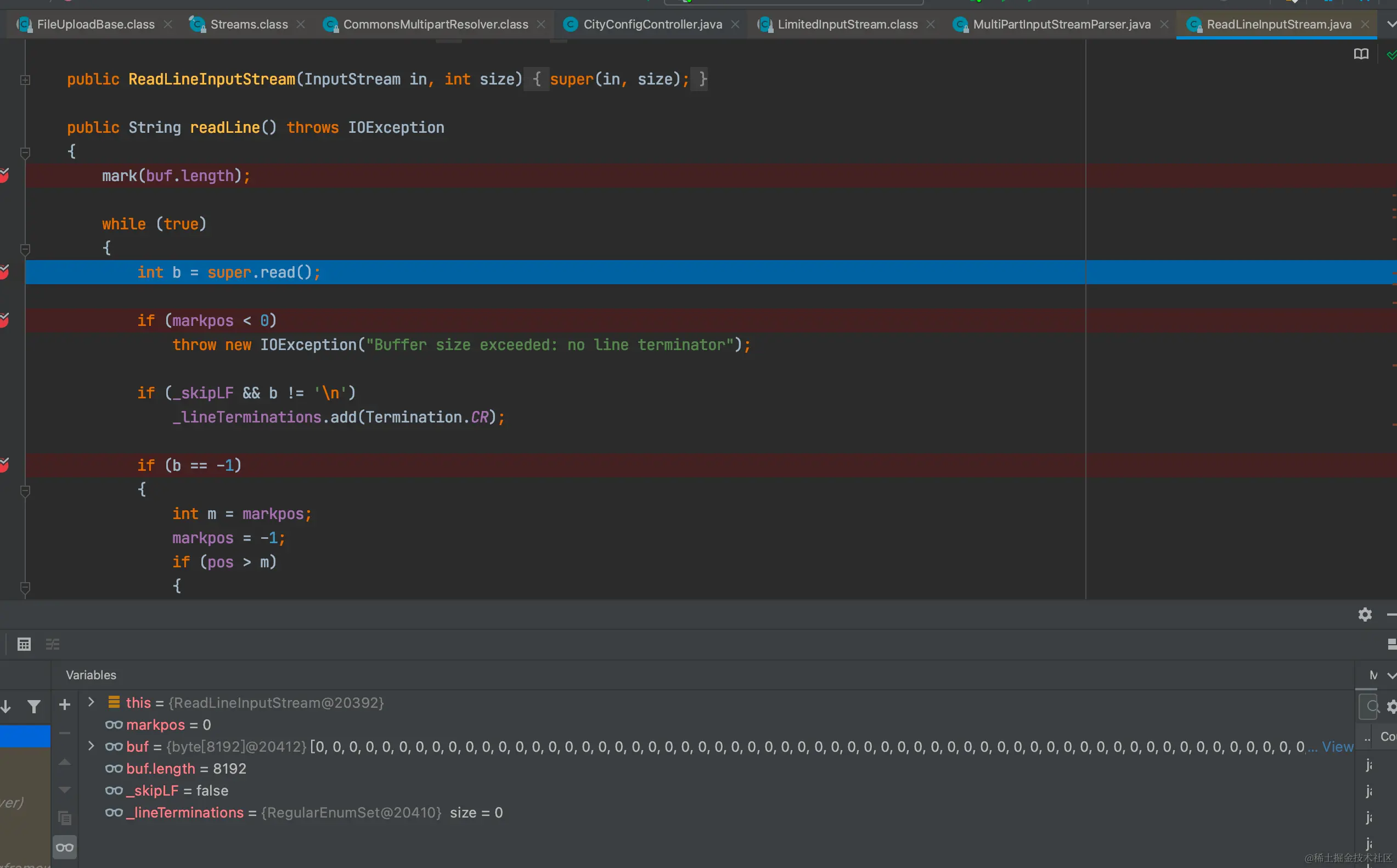Expand the buf byte array variable
1397x868 pixels.
tap(91, 746)
